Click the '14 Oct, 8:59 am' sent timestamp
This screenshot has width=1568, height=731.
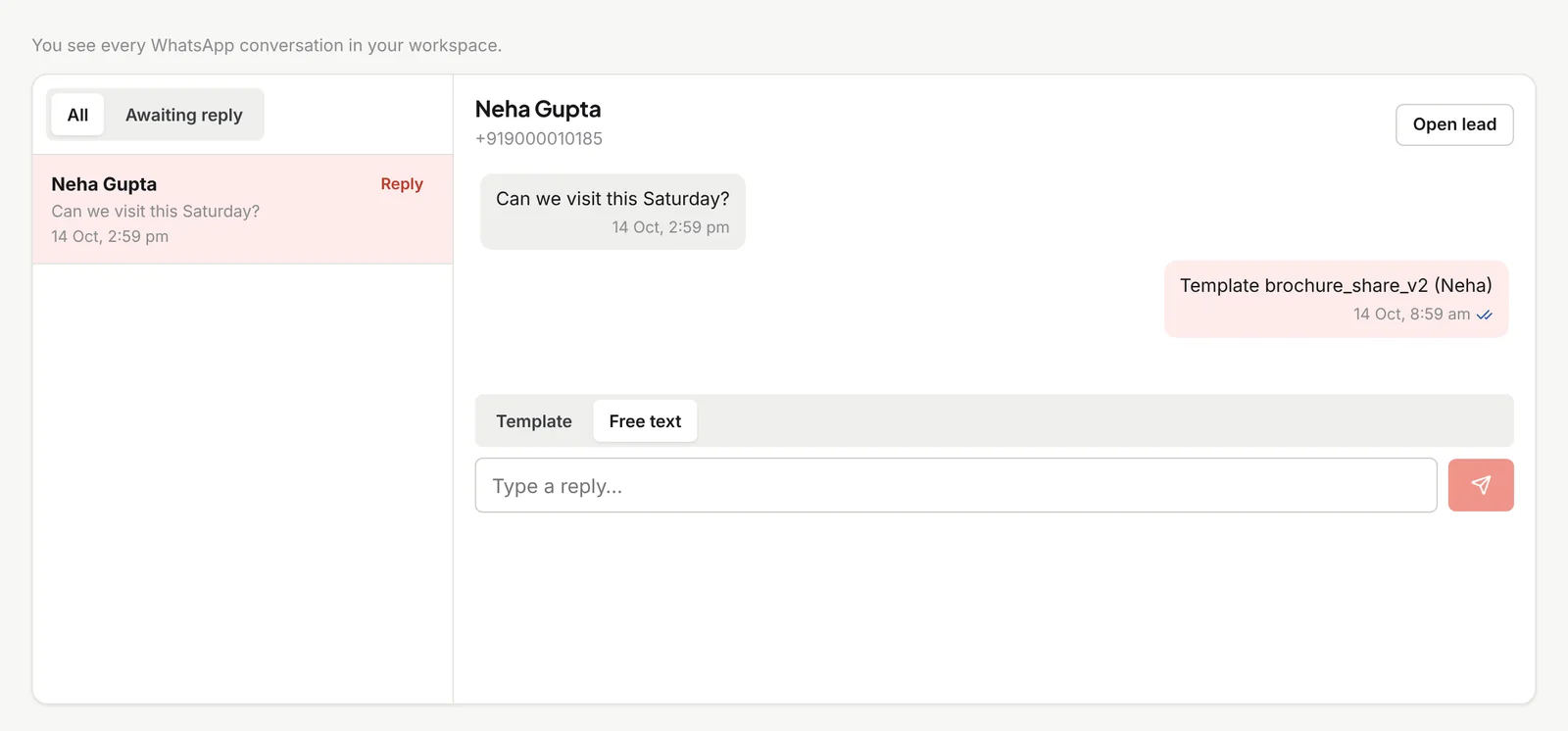[1411, 315]
